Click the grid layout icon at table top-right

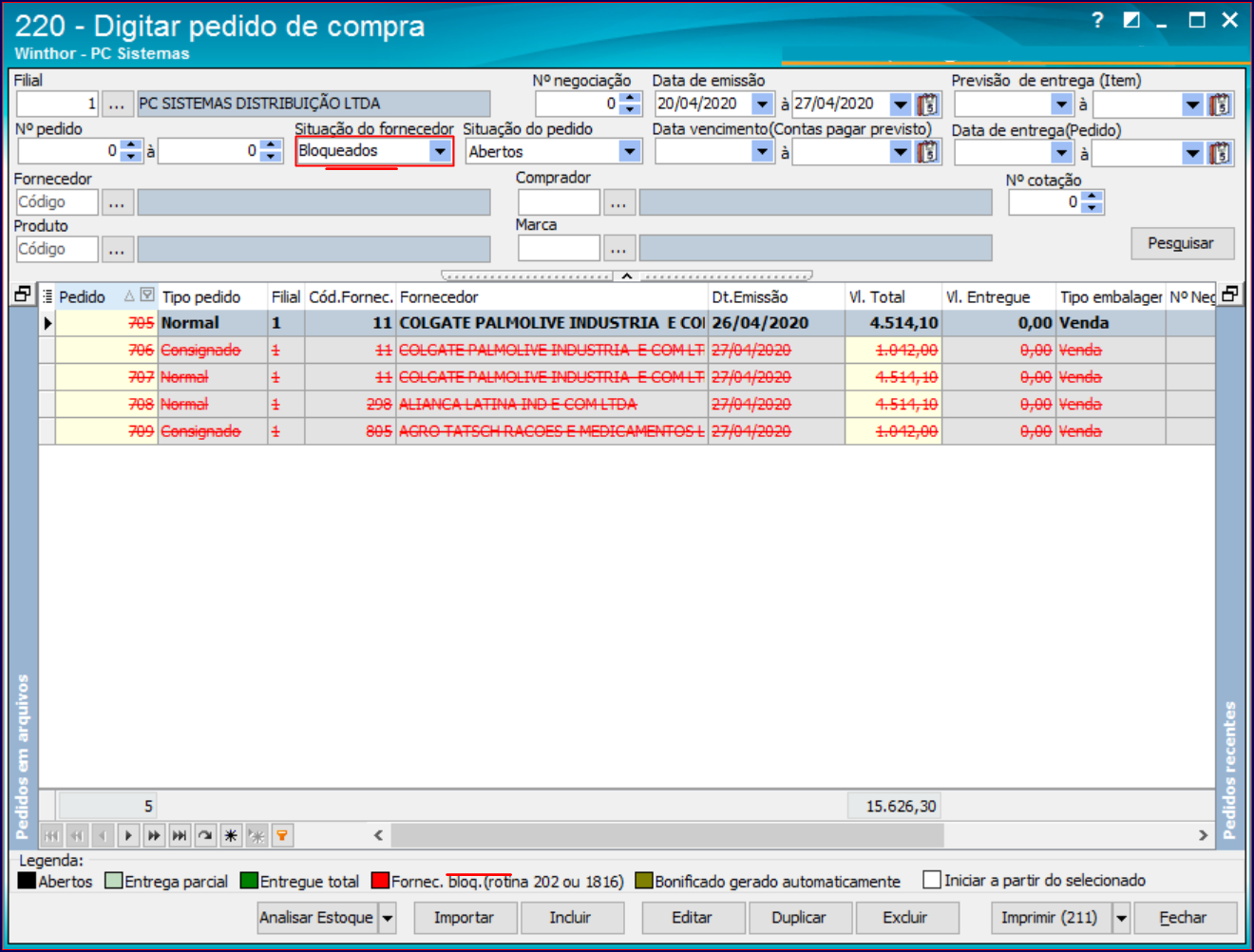point(1230,295)
